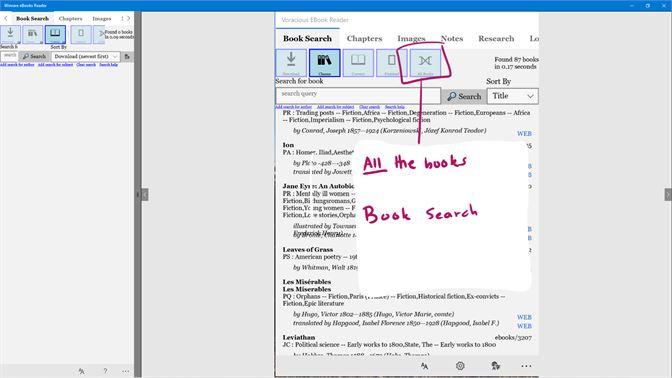Click the Search help link in the center panel

click(x=395, y=107)
